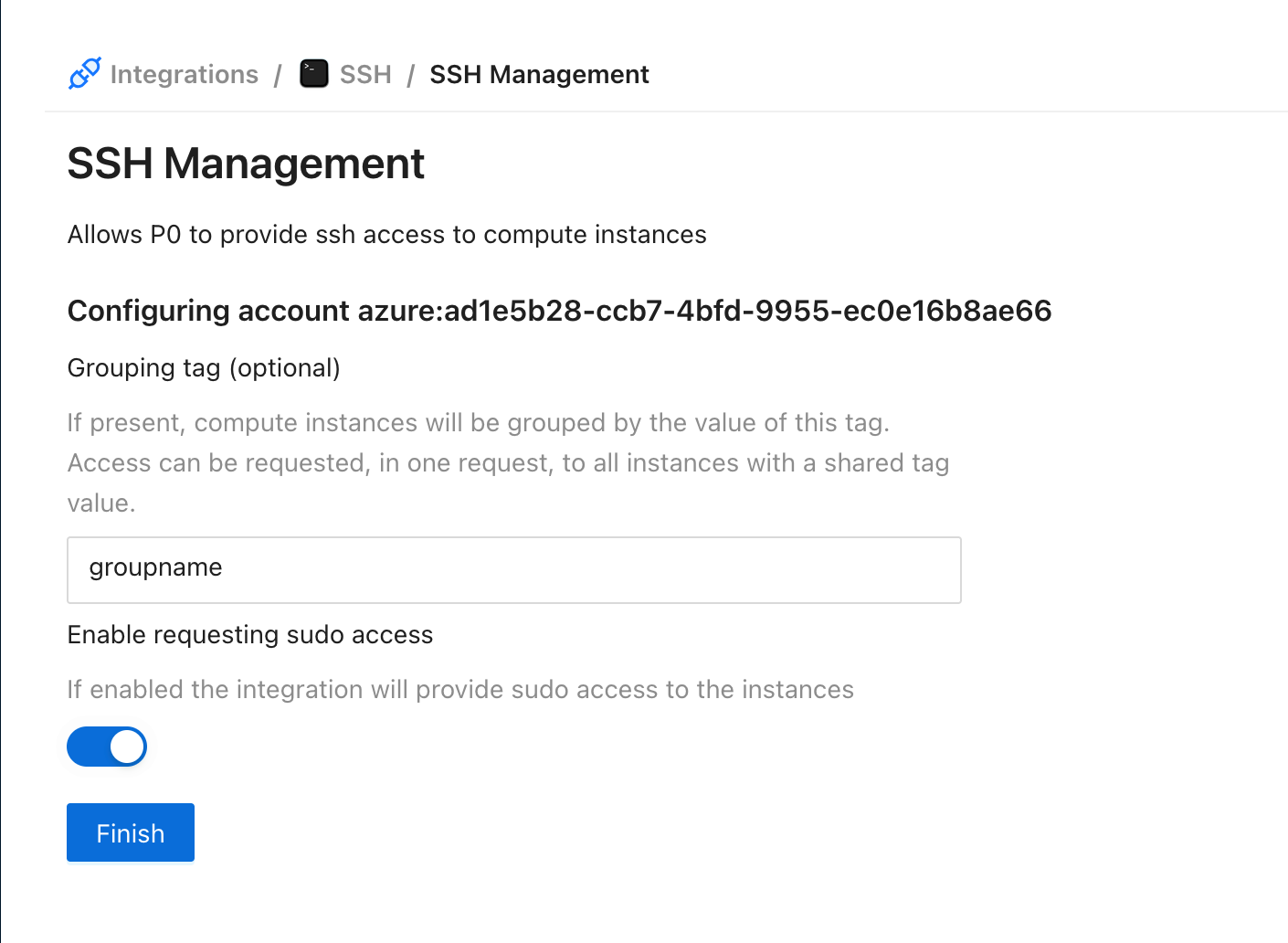Click the Integrations plug icon

(x=84, y=74)
